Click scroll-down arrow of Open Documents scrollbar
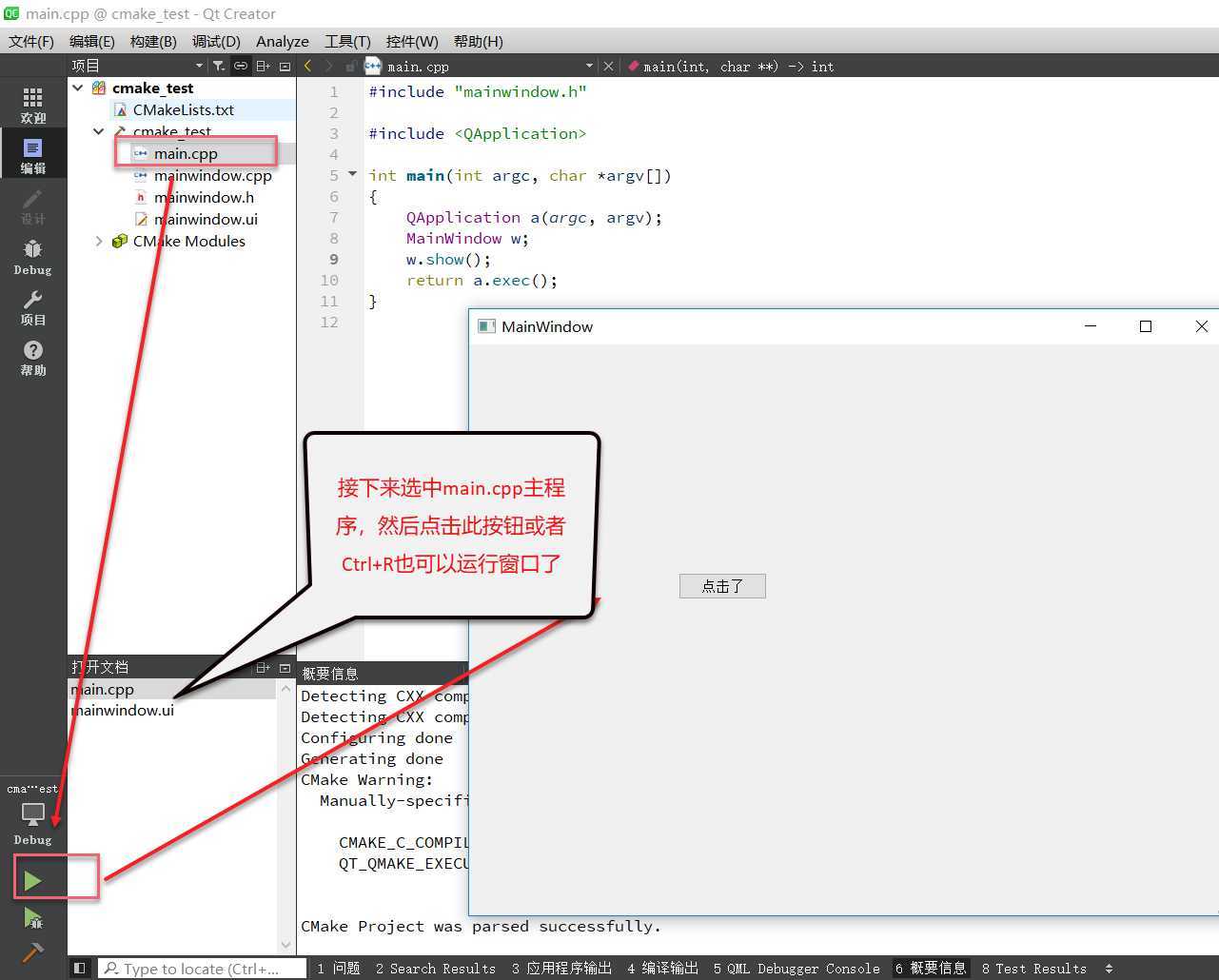The height and width of the screenshot is (980, 1219). point(286,945)
